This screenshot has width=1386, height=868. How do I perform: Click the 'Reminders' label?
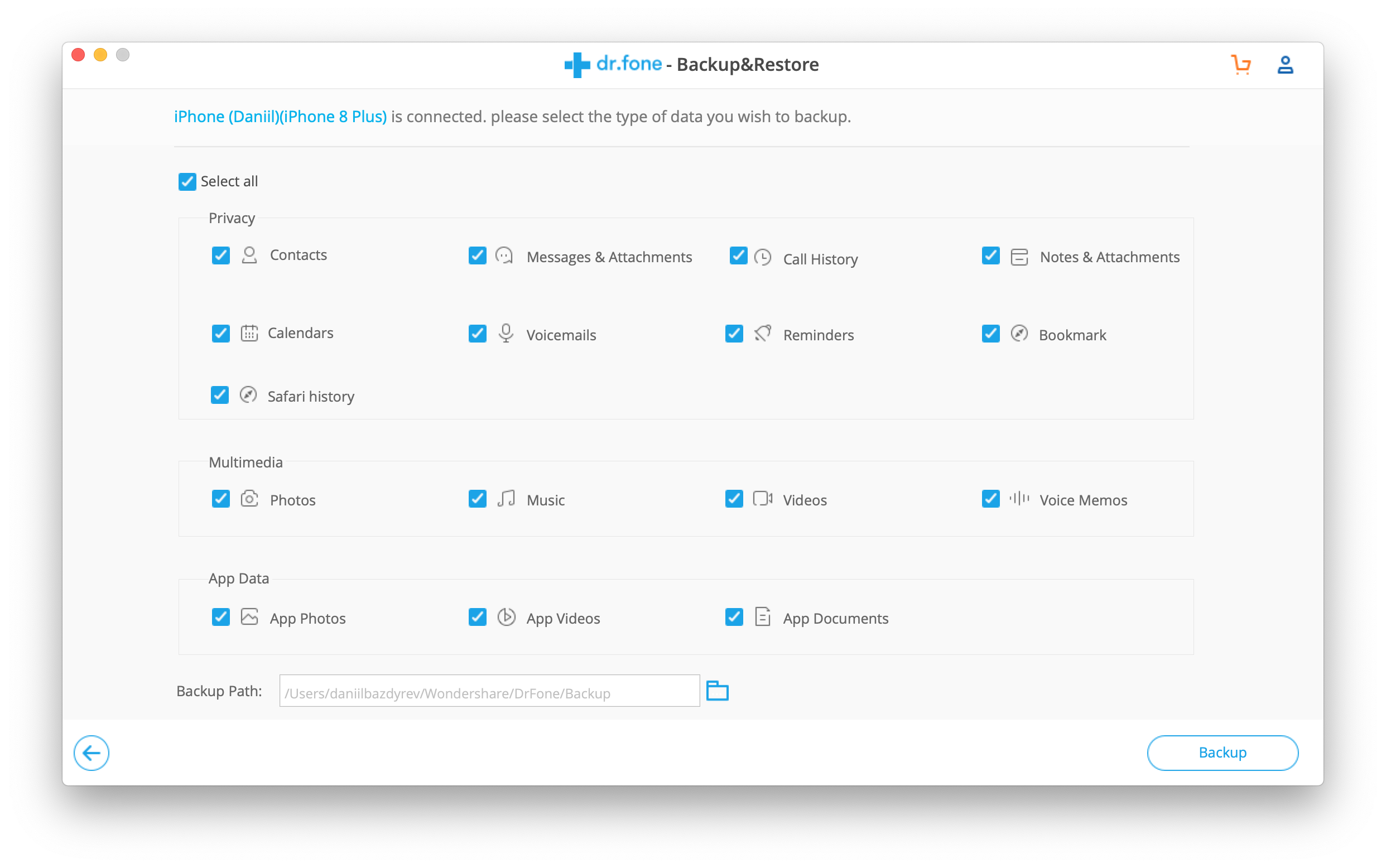coord(818,335)
